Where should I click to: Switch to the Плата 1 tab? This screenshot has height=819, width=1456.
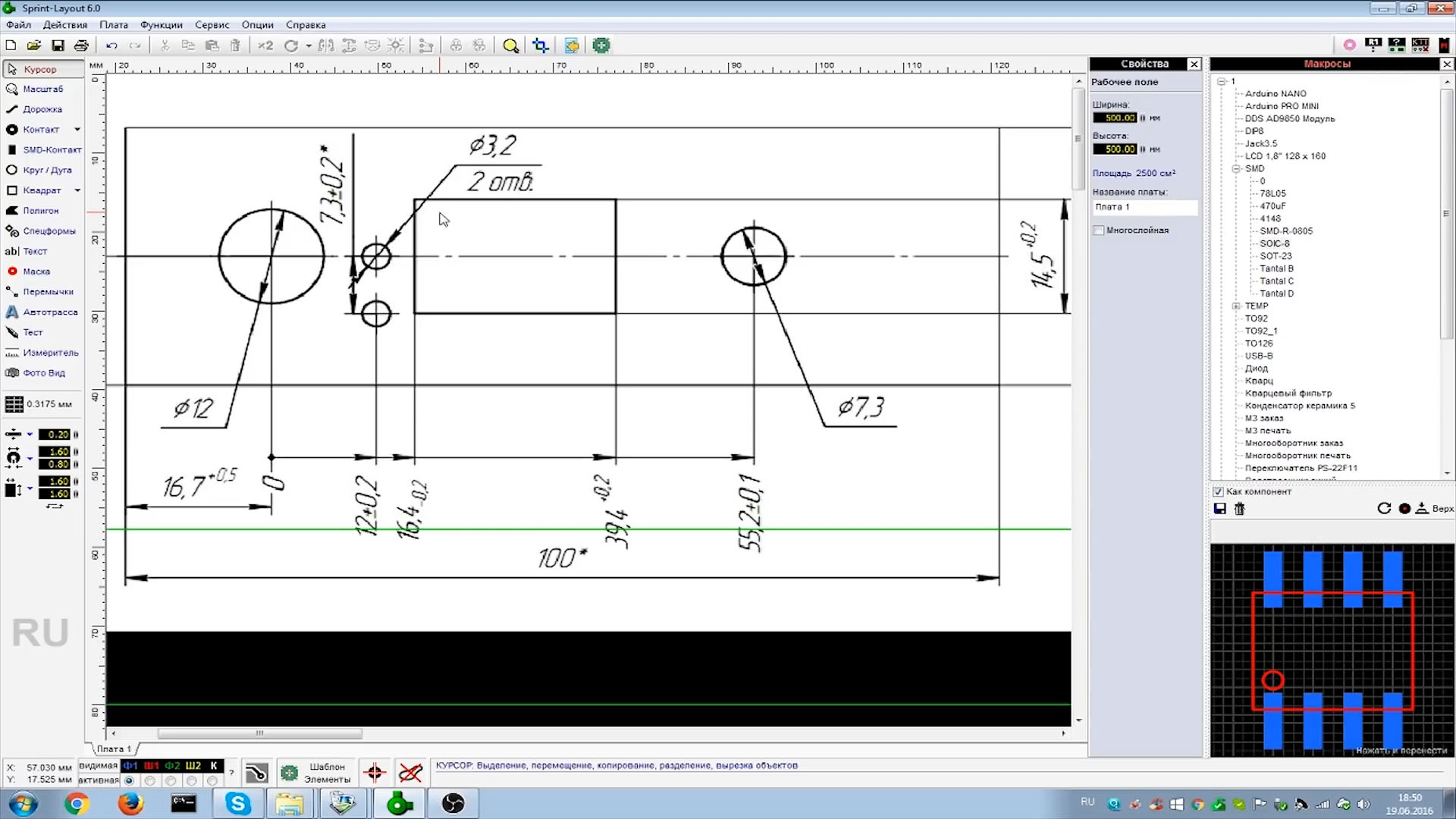[114, 748]
